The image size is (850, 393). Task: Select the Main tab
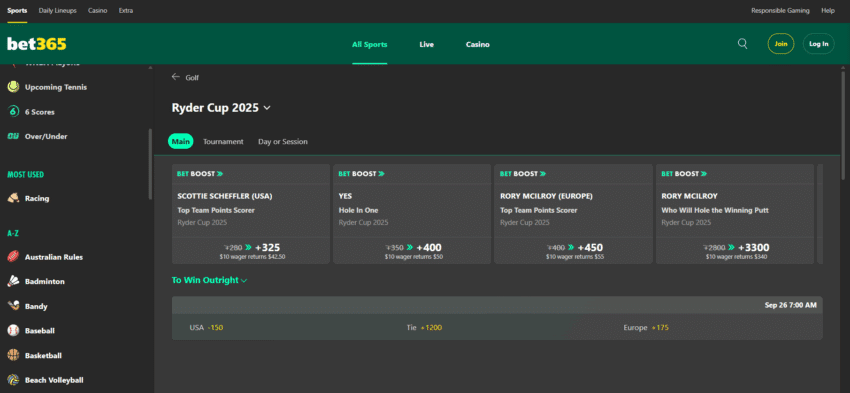click(x=181, y=141)
